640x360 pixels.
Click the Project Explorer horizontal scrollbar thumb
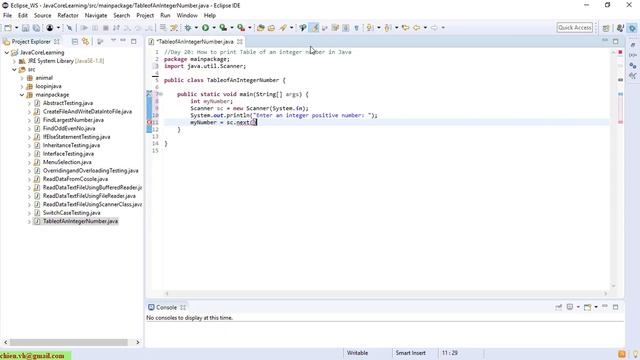pos(69,342)
